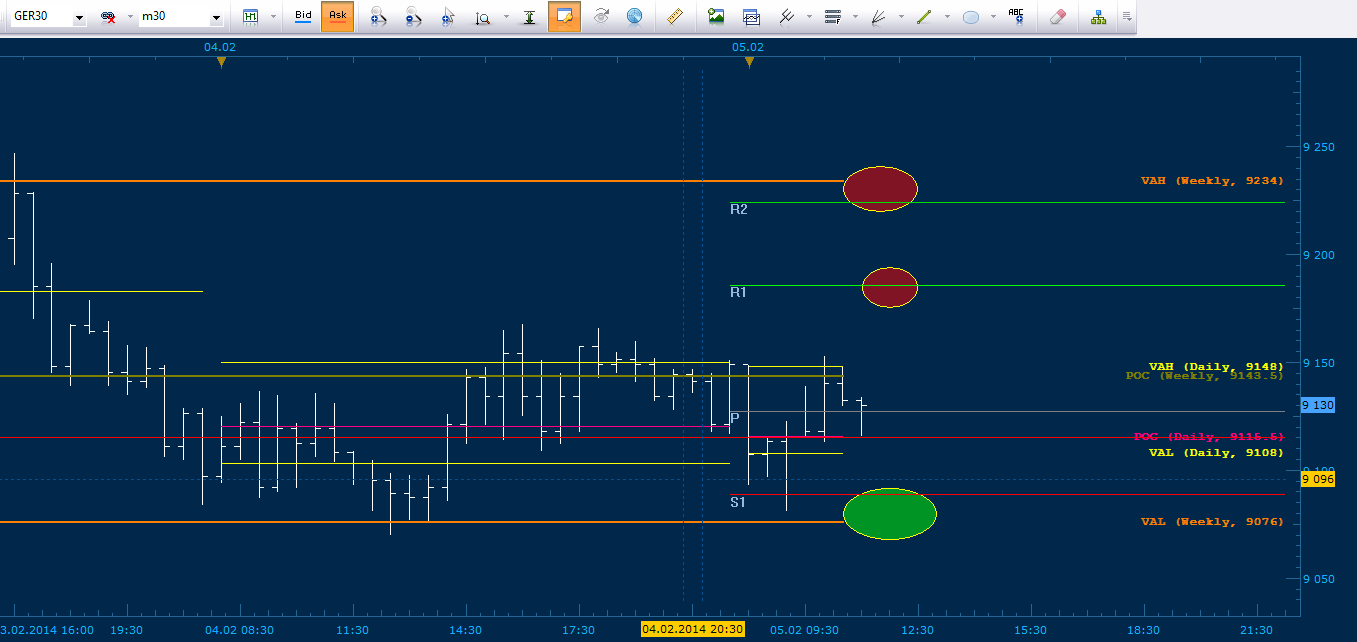
Task: Expand the fan lines options arrow
Action: [x=901, y=17]
